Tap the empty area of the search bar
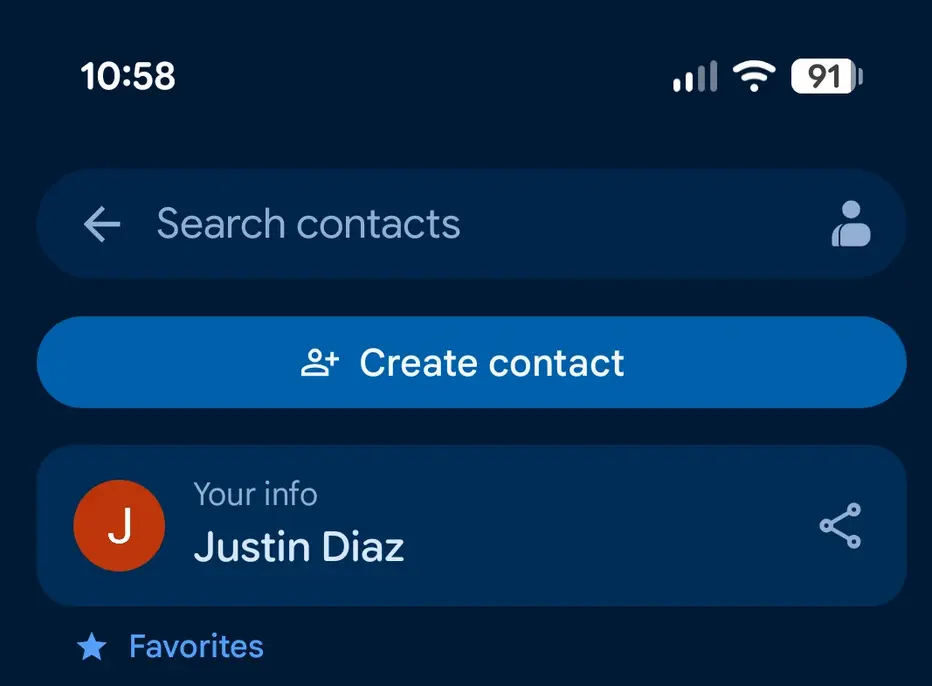This screenshot has height=686, width=932. [x=642, y=224]
